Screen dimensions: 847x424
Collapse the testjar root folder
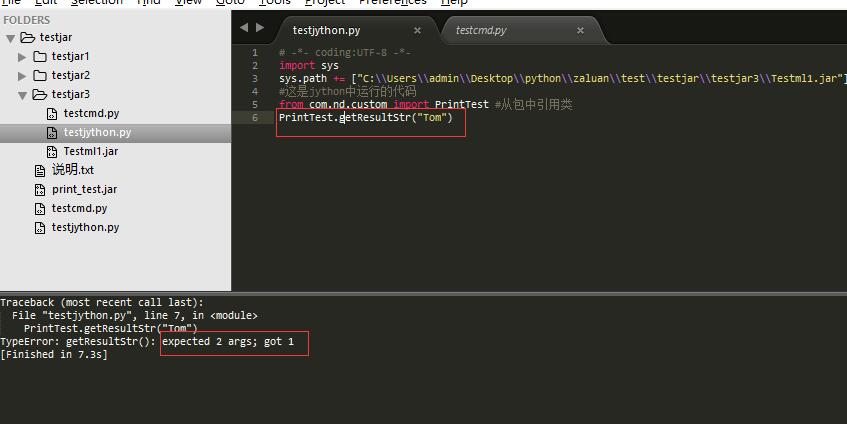(10, 38)
